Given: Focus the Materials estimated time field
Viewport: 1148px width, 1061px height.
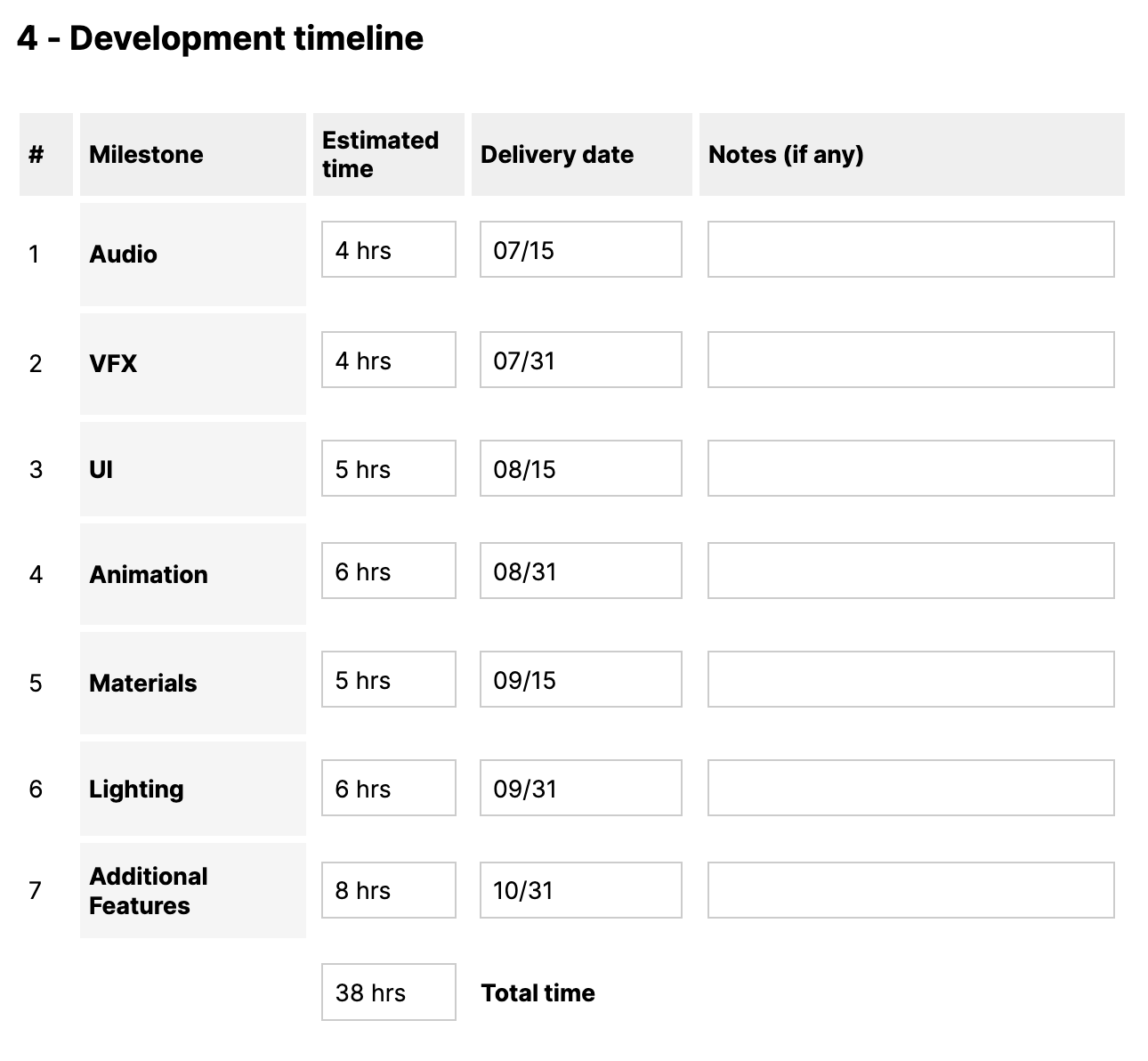Looking at the screenshot, I should pyautogui.click(x=388, y=680).
